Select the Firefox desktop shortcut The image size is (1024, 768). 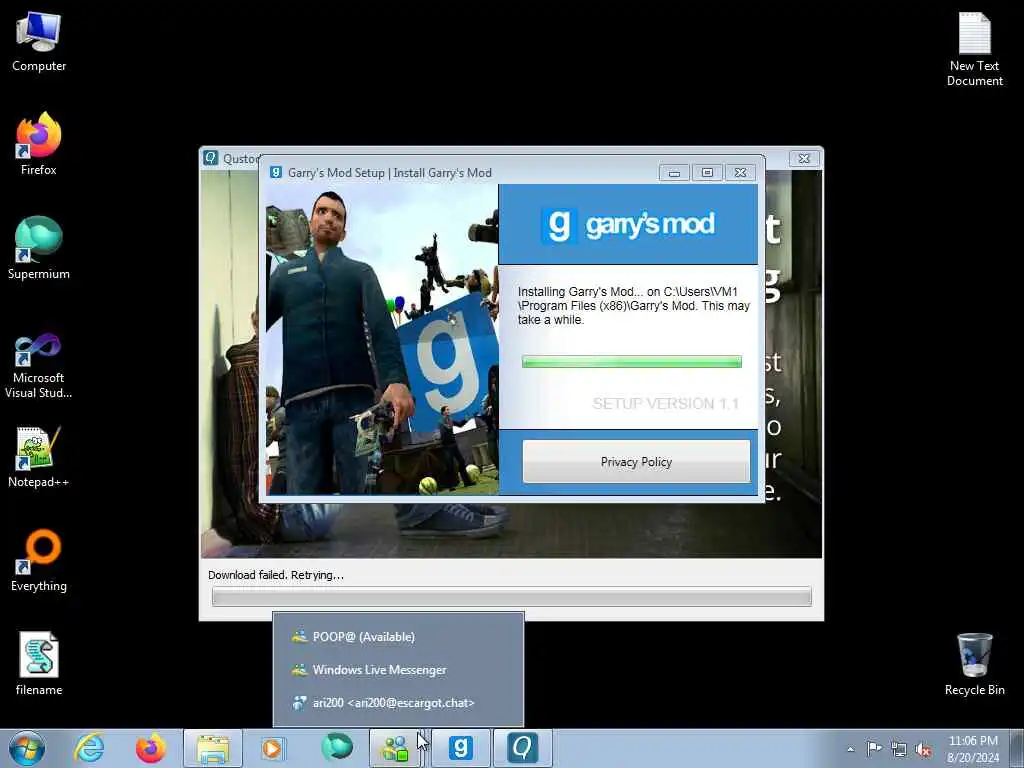[39, 144]
